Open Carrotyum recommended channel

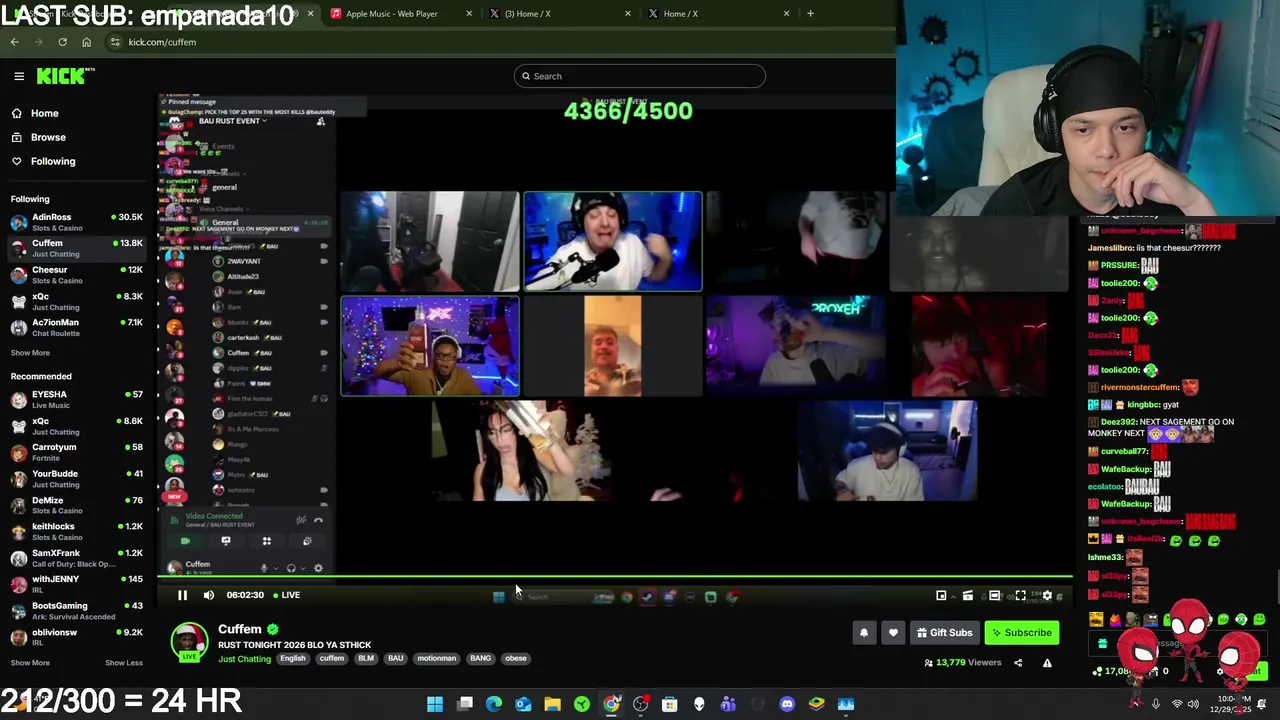78,452
